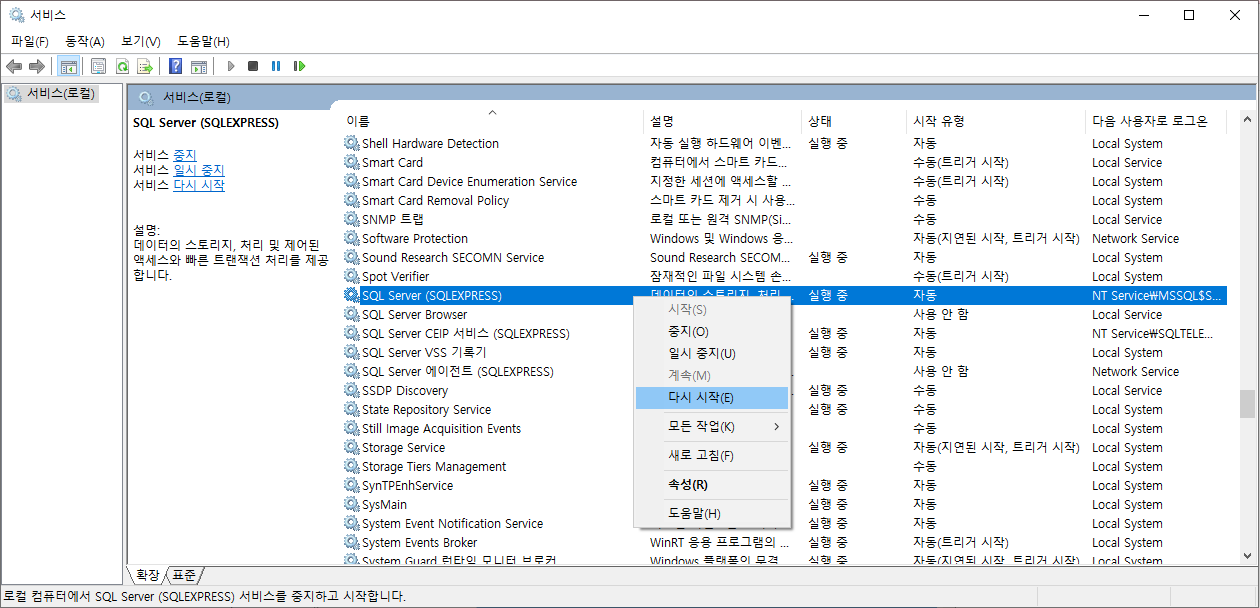Choose 속성(R) in the context menu
Screen dimensions: 1260x608
pos(712,484)
